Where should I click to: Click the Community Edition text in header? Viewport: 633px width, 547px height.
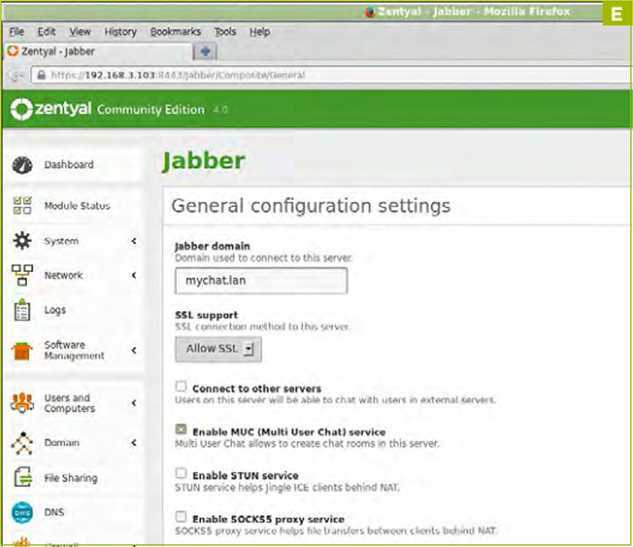pyautogui.click(x=151, y=109)
